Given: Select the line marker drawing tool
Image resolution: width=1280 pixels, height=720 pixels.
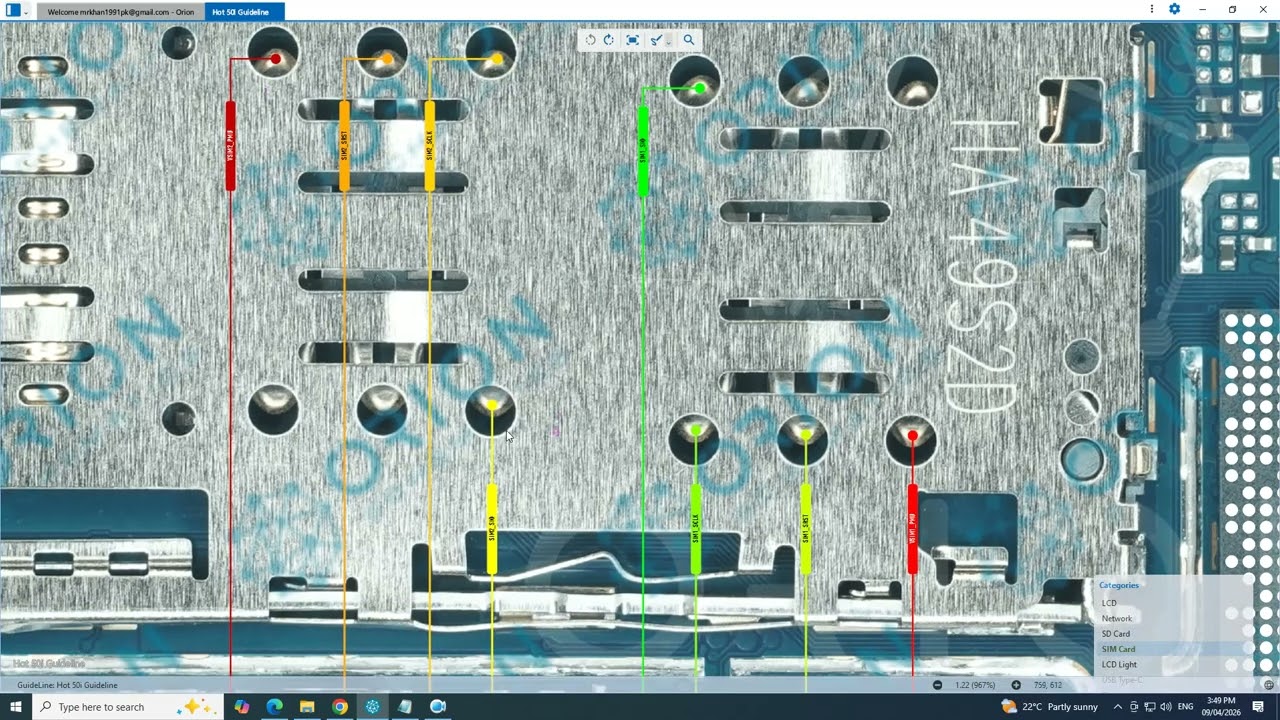Looking at the screenshot, I should (655, 40).
